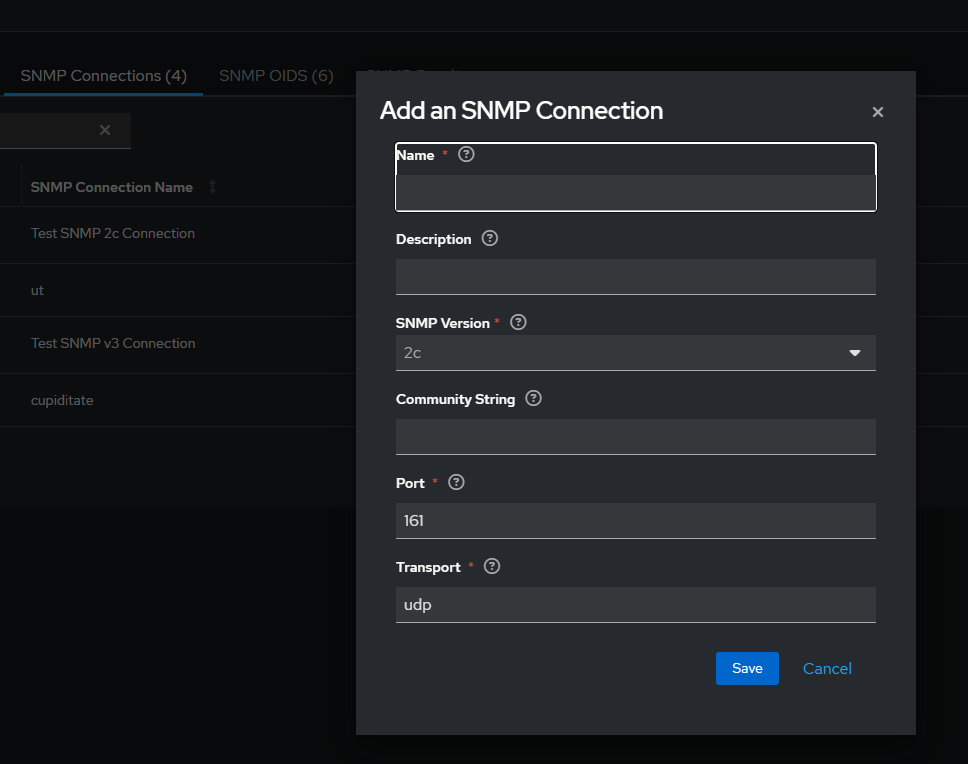The image size is (968, 764).
Task: Click the Port help question icon
Action: tap(456, 483)
